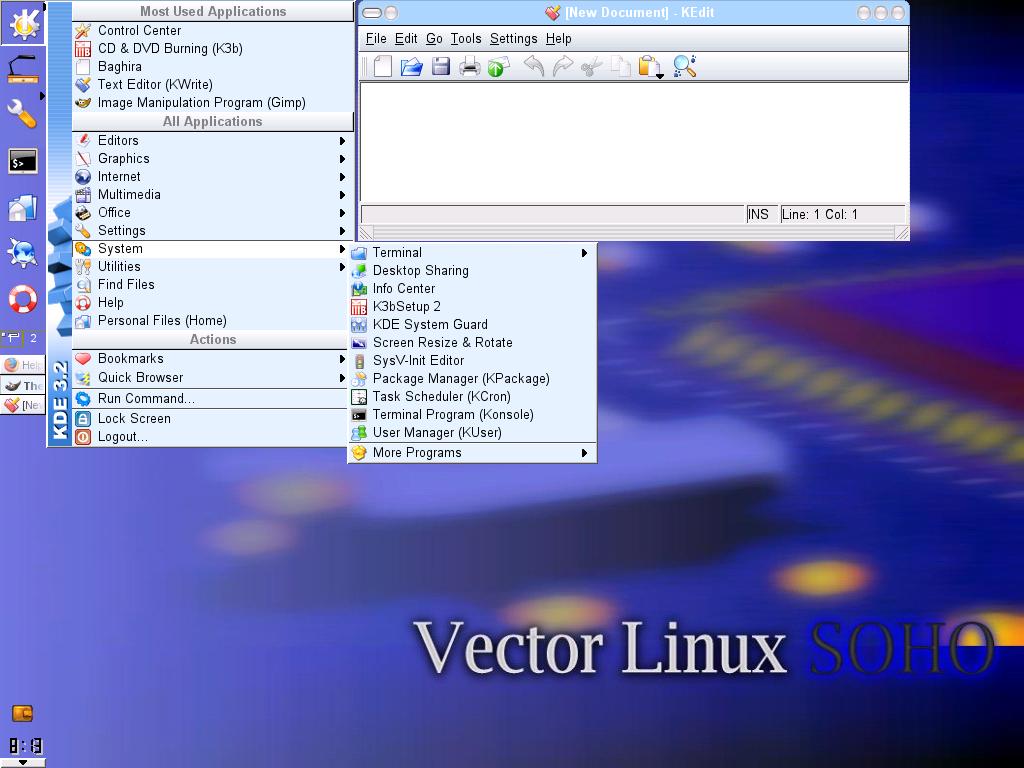This screenshot has width=1024, height=768.
Task: Open Image Manipulation Program (Gimp)
Action: coord(212,103)
